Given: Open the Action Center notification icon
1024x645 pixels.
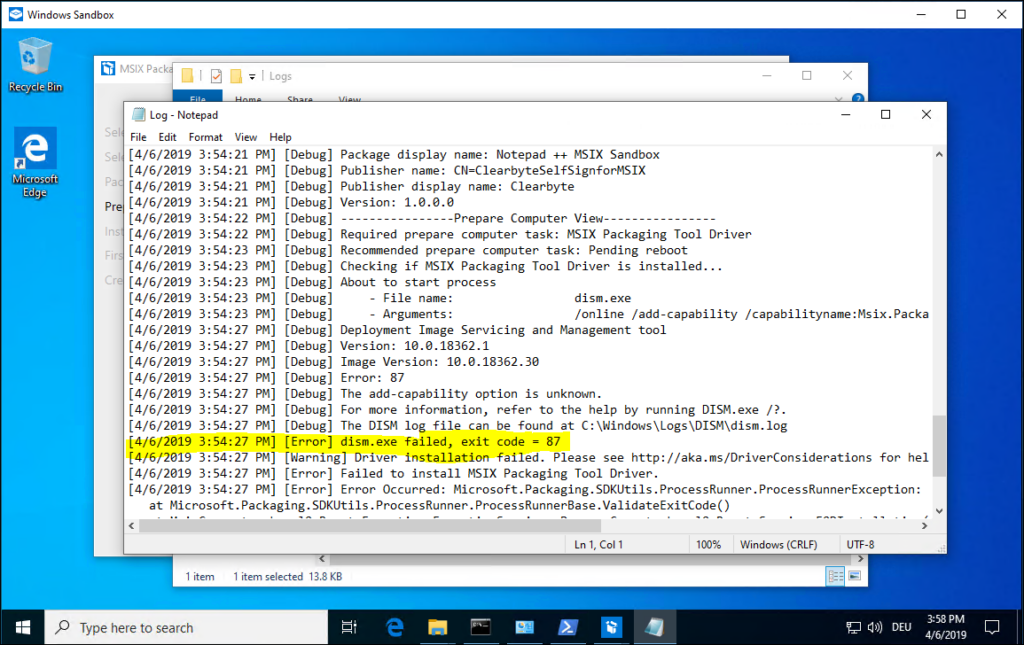Looking at the screenshot, I should pyautogui.click(x=992, y=627).
